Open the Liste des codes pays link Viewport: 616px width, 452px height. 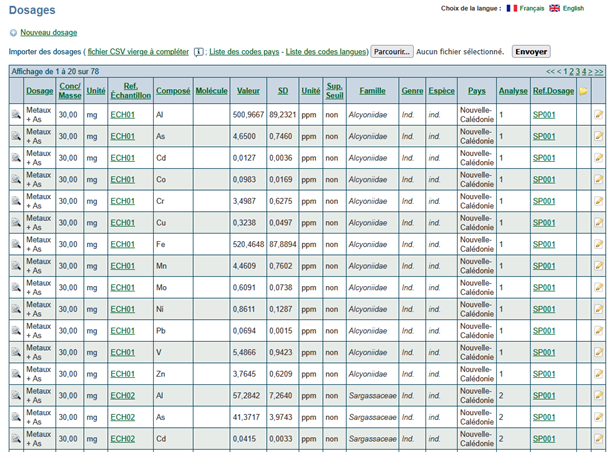point(244,52)
